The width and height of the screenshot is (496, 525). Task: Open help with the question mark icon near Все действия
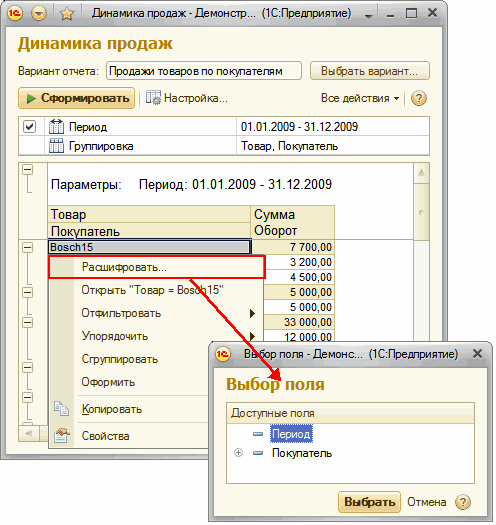click(x=419, y=98)
